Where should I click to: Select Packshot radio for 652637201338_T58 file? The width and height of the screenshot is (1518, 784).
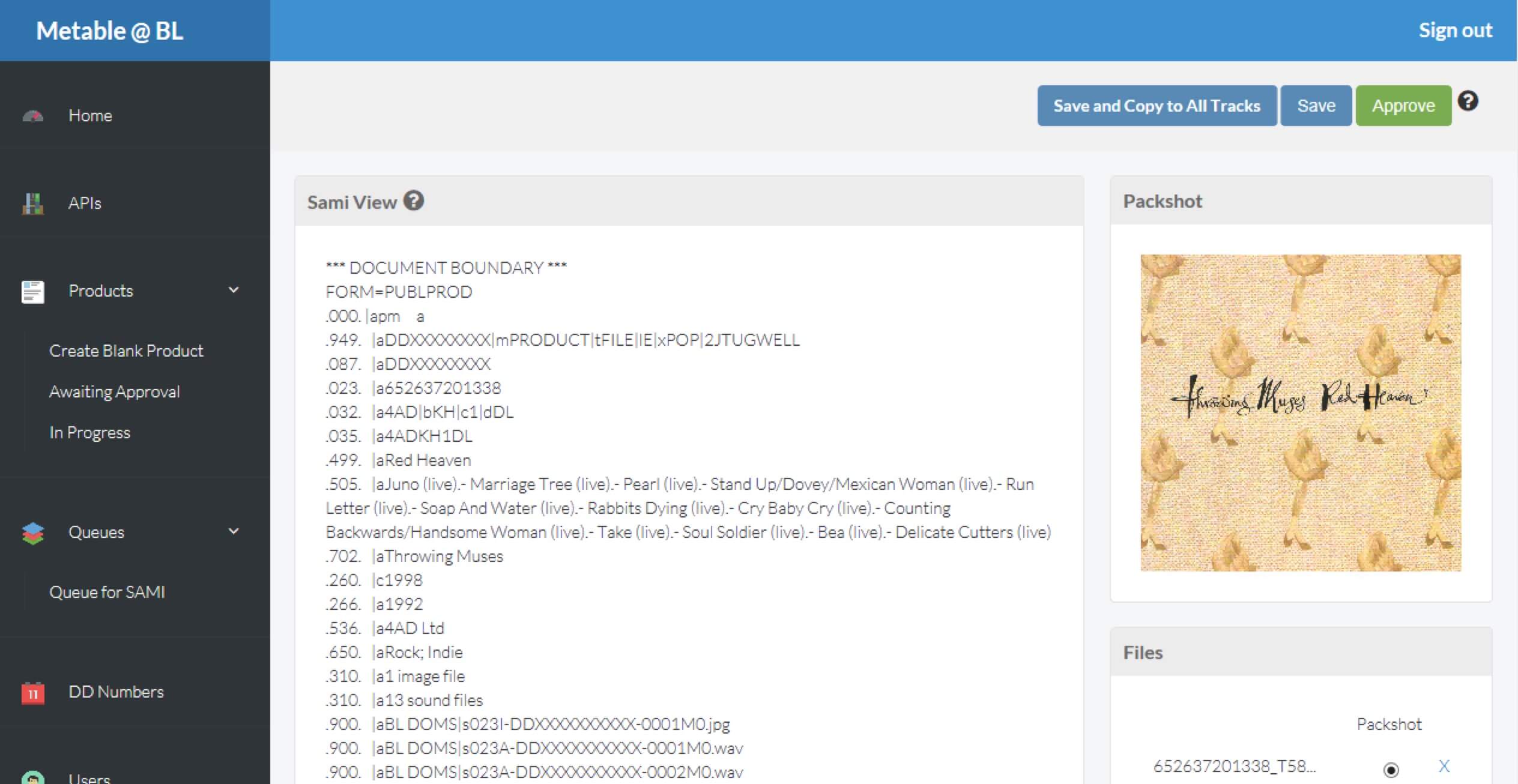point(1391,769)
